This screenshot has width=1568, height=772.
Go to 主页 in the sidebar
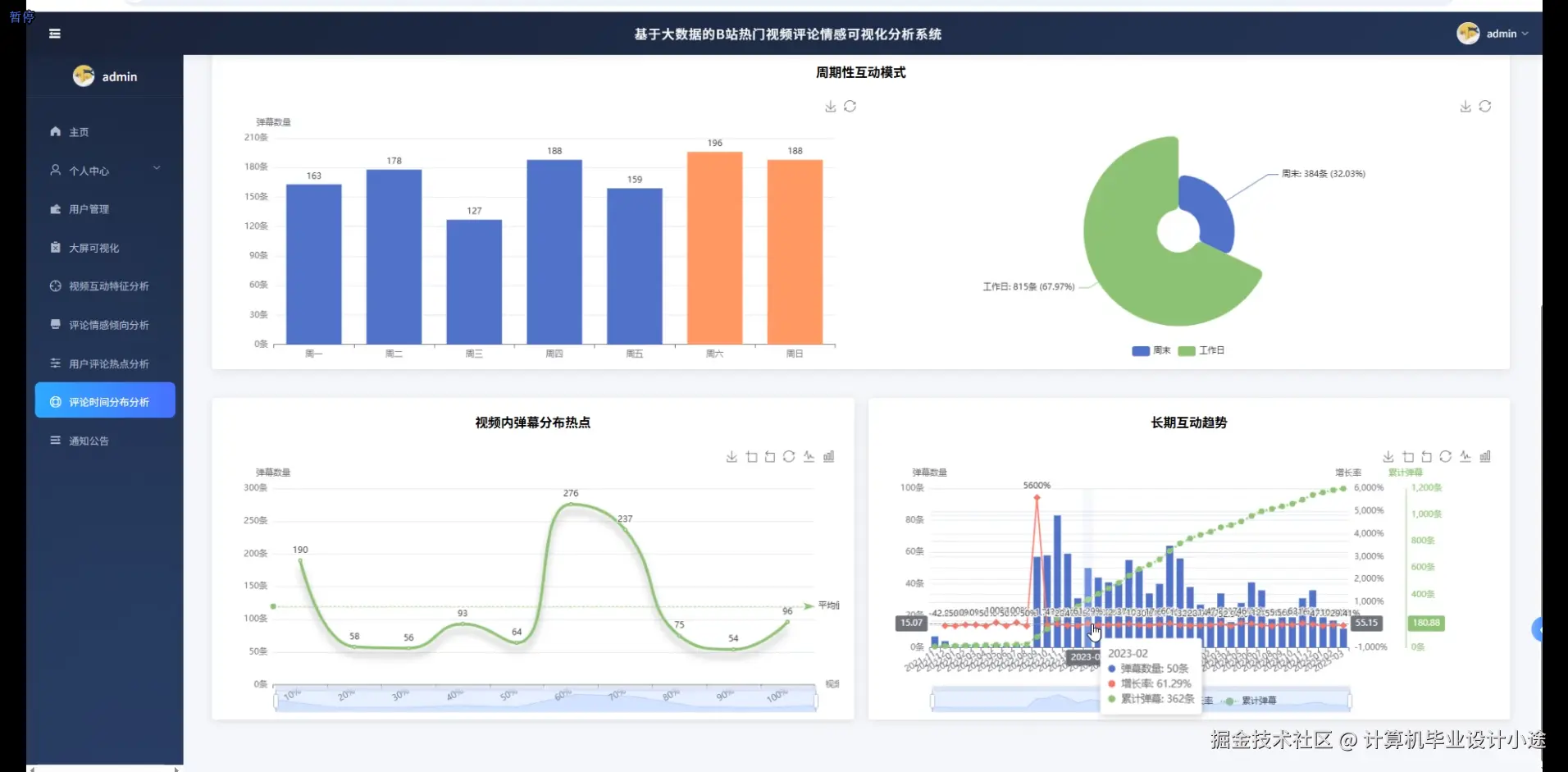[105, 132]
